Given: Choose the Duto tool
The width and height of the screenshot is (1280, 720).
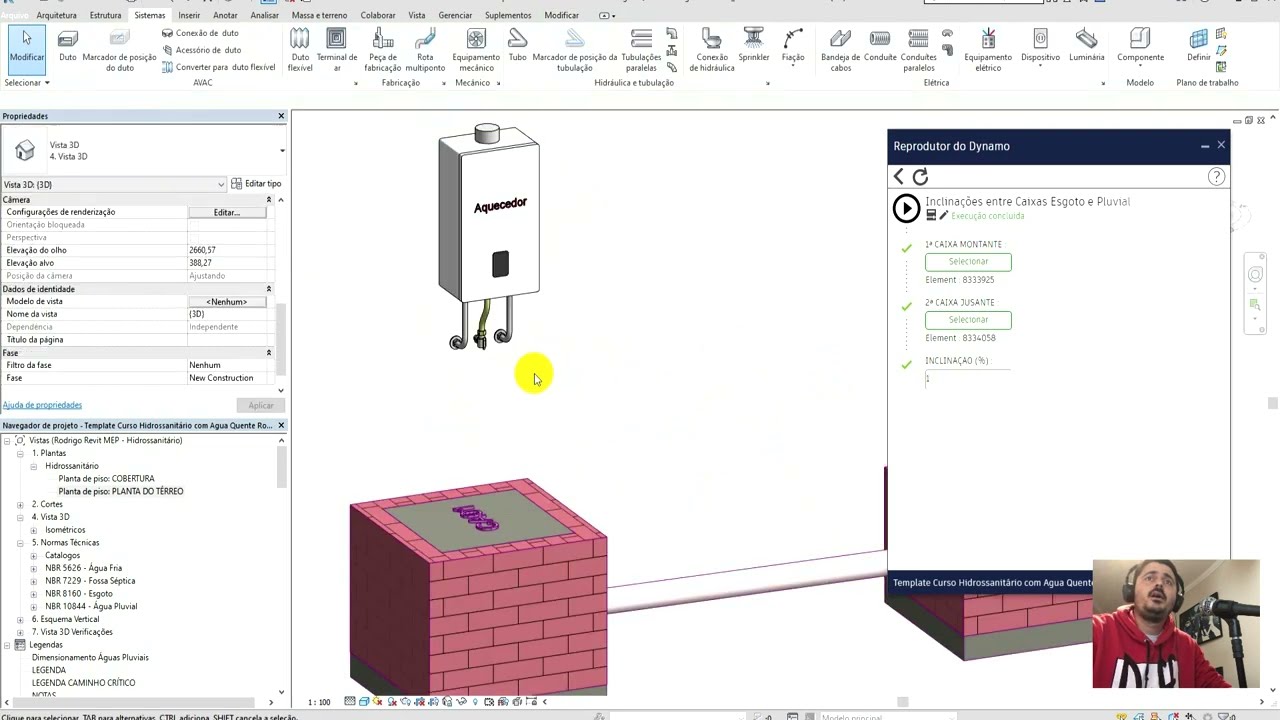Looking at the screenshot, I should click(67, 47).
